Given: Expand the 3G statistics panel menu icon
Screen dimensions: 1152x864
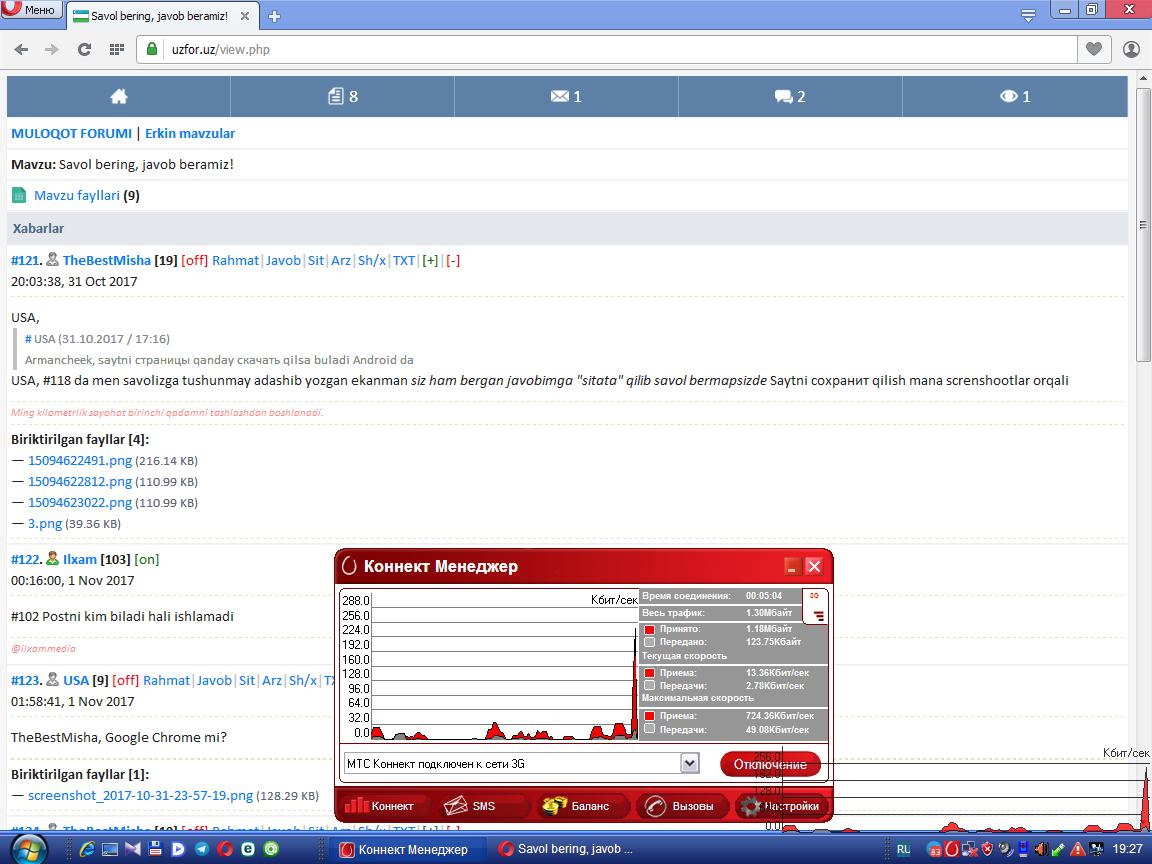Looking at the screenshot, I should pos(818,616).
